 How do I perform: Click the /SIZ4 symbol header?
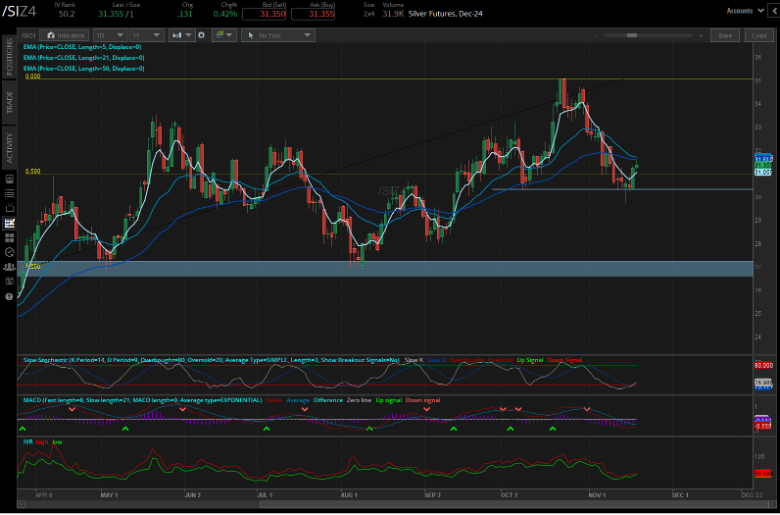19,11
